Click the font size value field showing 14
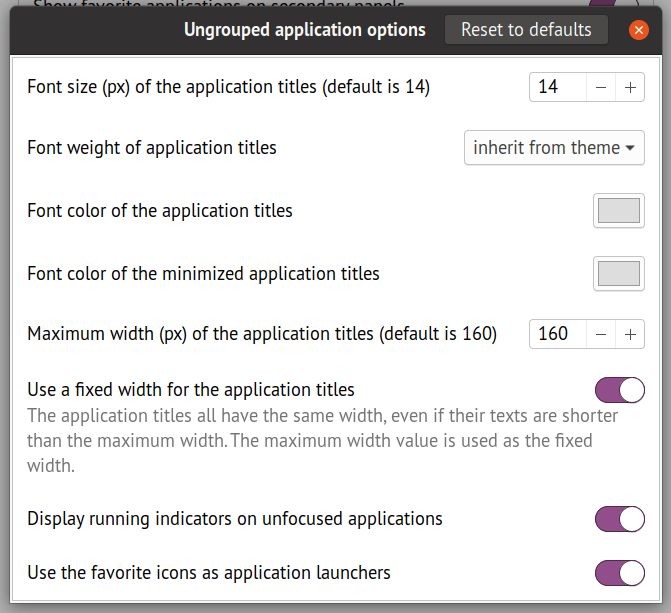This screenshot has width=671, height=613. click(x=558, y=87)
